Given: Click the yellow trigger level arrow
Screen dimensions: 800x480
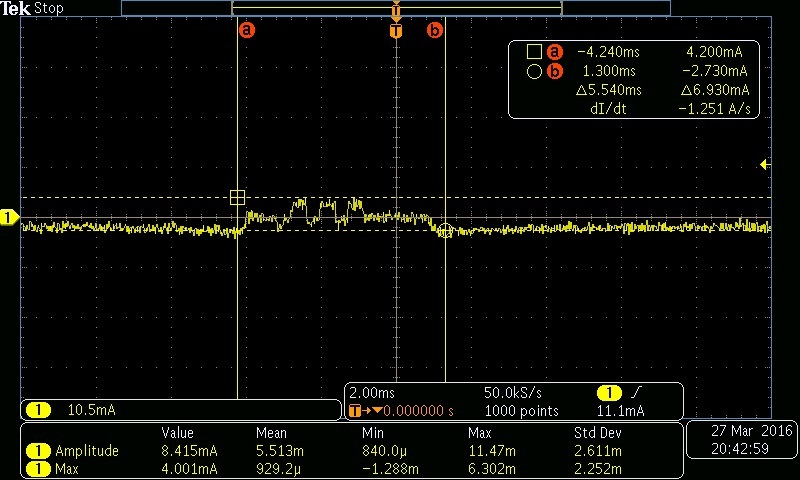Looking at the screenshot, I should point(764,164).
